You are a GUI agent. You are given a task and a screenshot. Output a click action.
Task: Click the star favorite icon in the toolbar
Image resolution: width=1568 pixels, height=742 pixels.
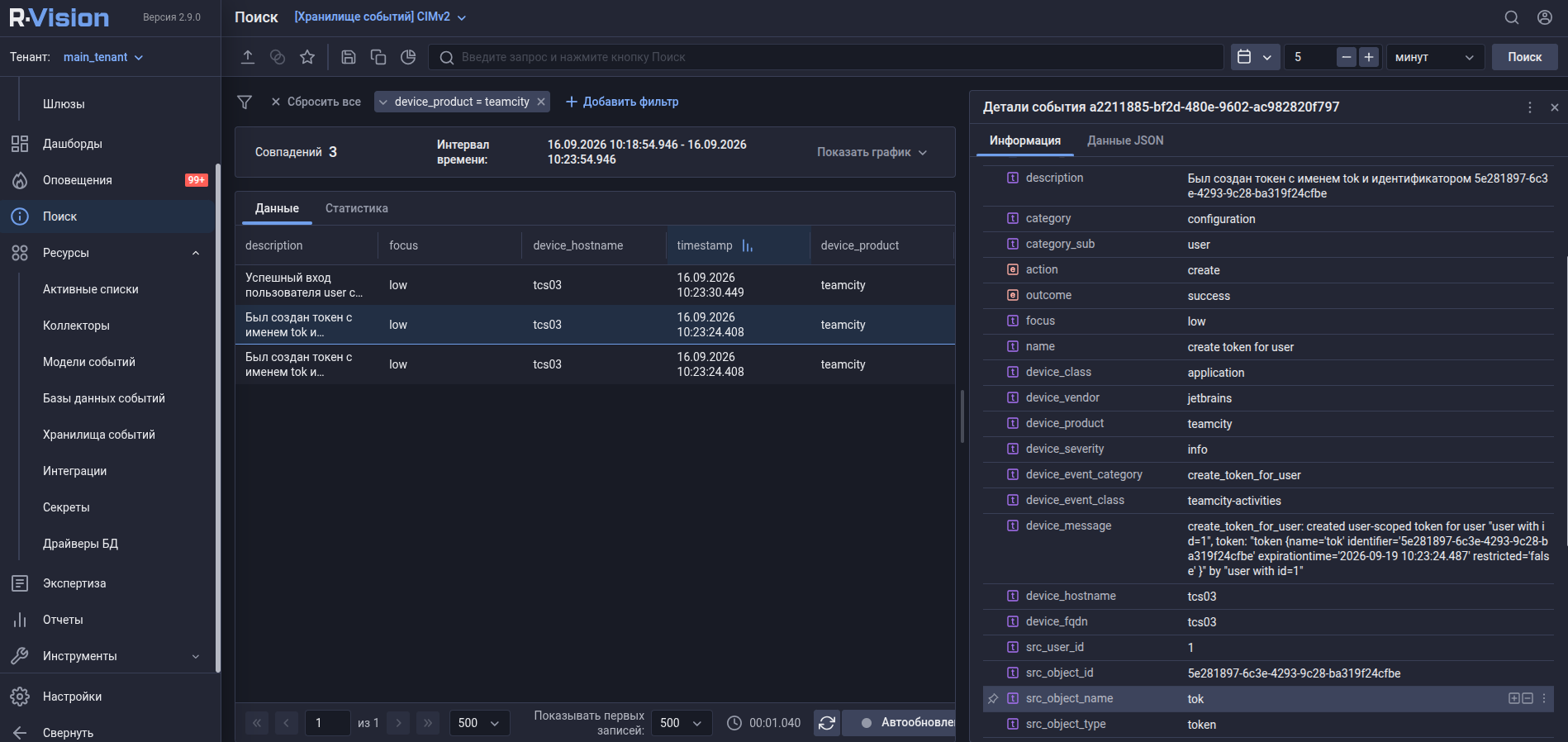click(307, 57)
